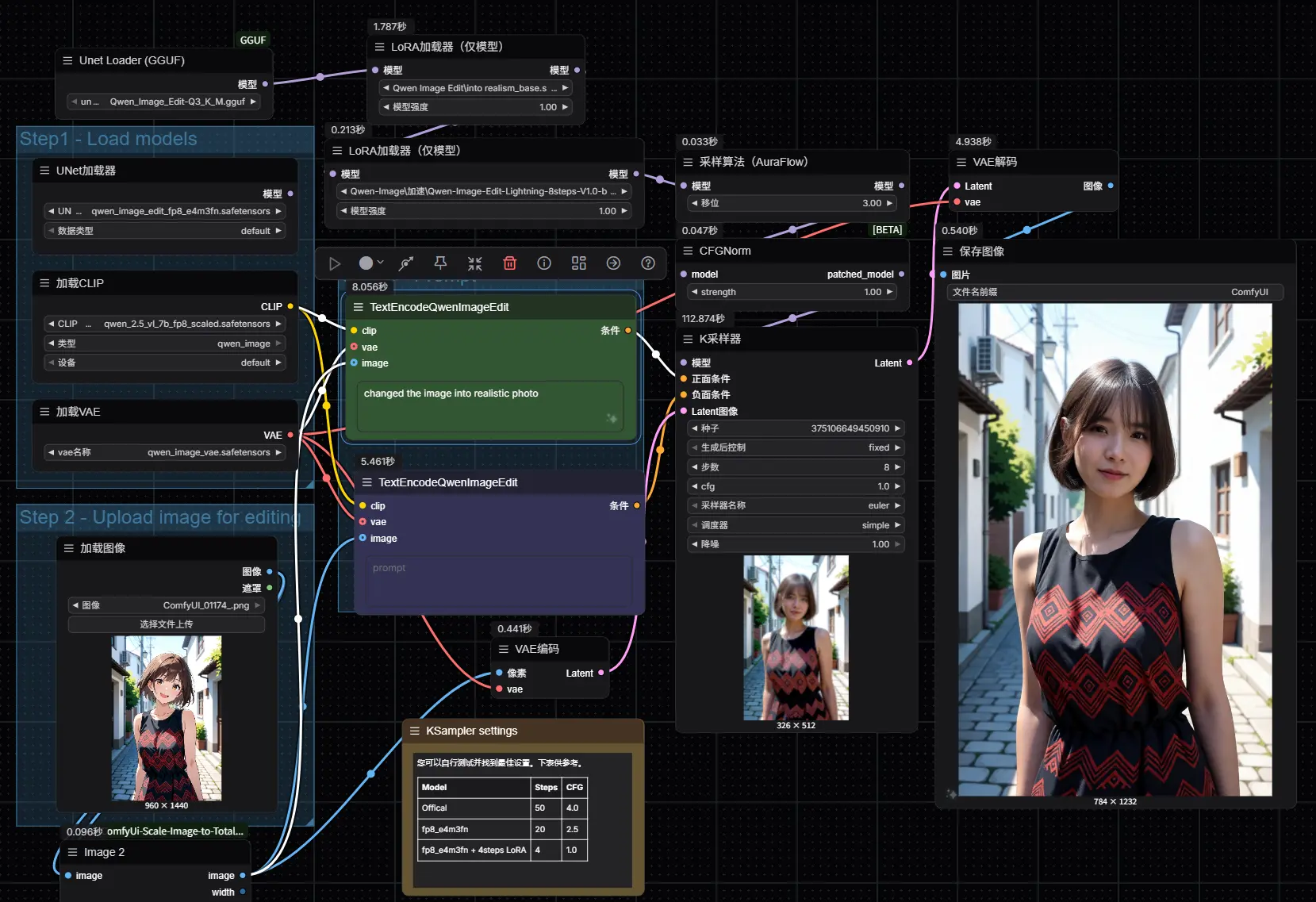
Task: Open the VAE解码 node title menu icon
Action: pos(961,162)
